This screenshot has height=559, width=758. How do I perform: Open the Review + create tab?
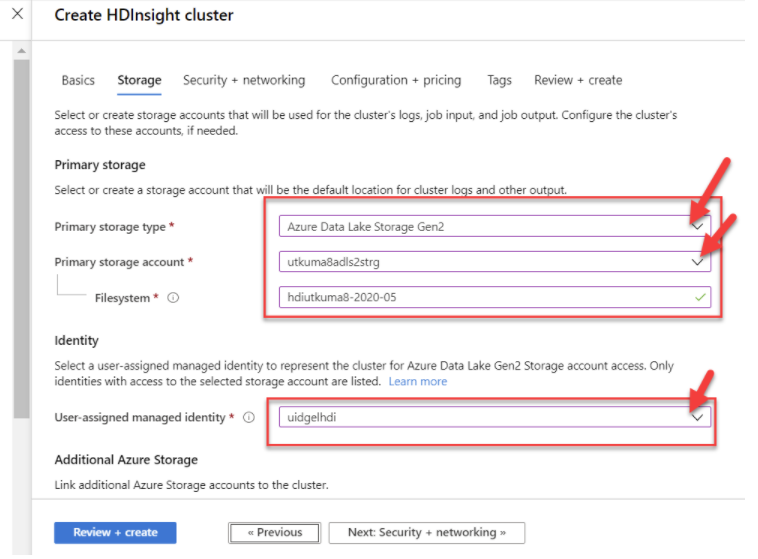click(578, 80)
